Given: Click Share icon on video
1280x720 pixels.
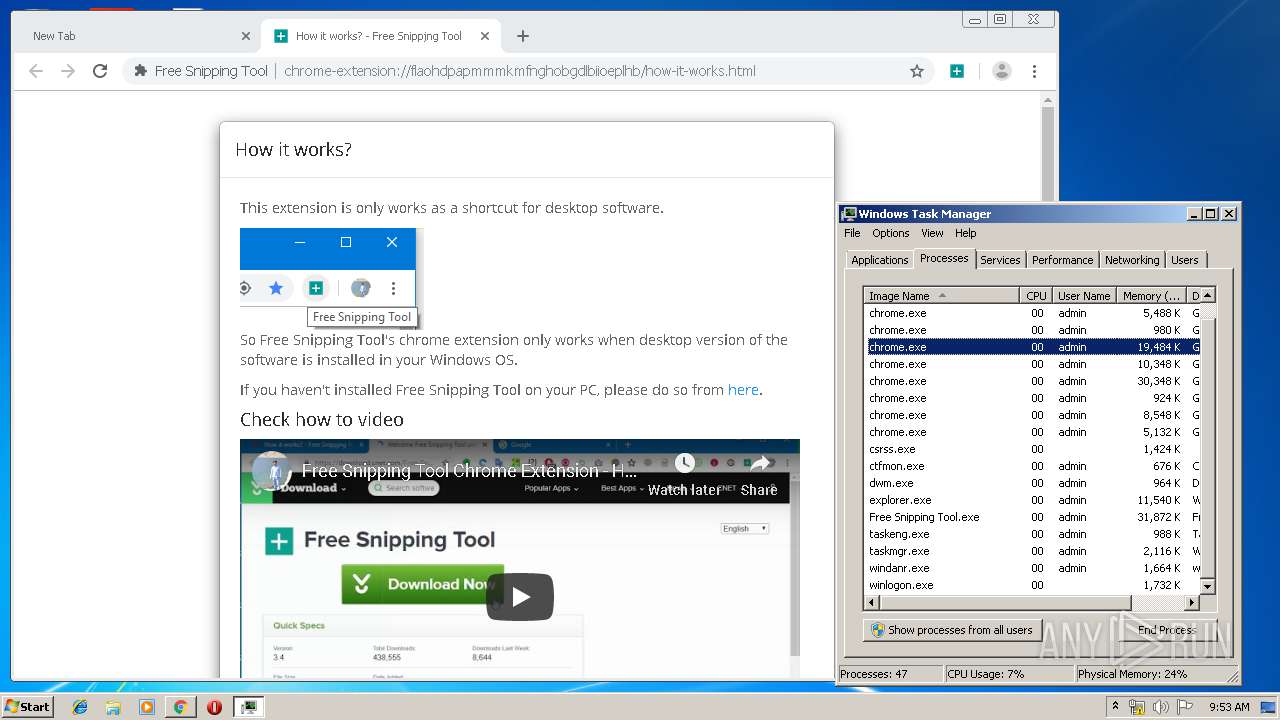Looking at the screenshot, I should 759,475.
